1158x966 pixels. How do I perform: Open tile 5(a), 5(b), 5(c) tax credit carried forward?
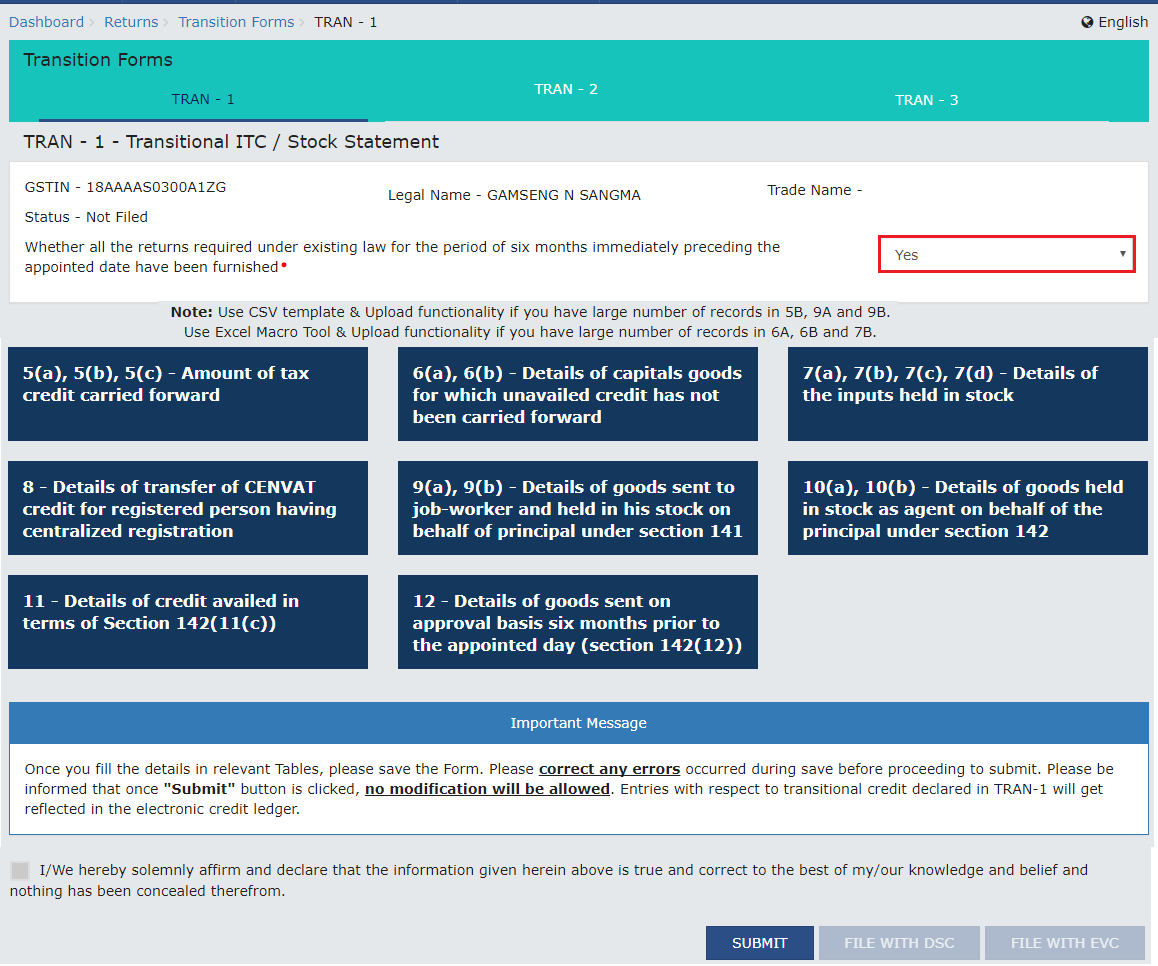188,394
